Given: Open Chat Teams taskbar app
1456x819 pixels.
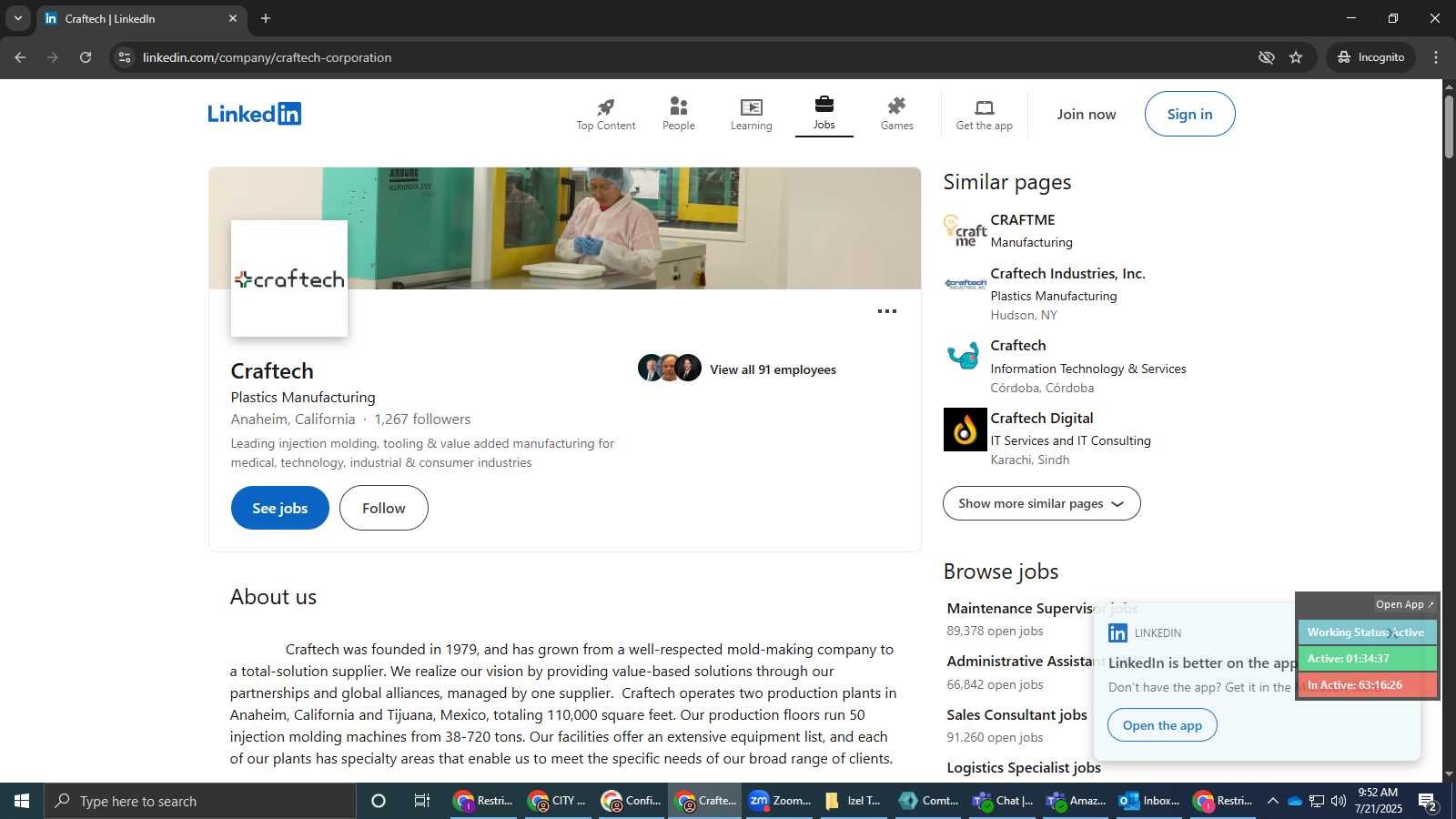Looking at the screenshot, I should click(x=1002, y=801).
